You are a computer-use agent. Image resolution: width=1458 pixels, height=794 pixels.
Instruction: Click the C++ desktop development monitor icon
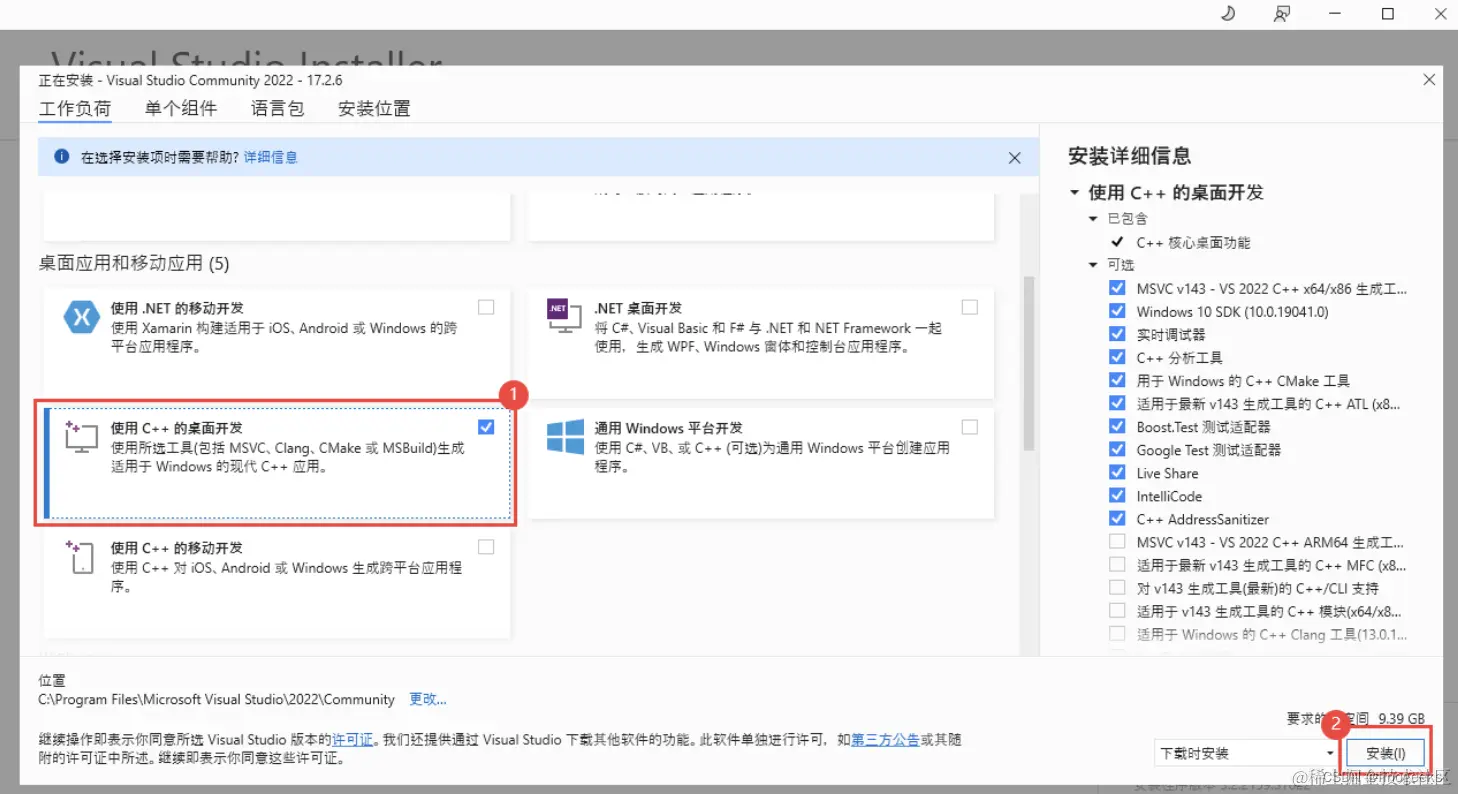(81, 437)
